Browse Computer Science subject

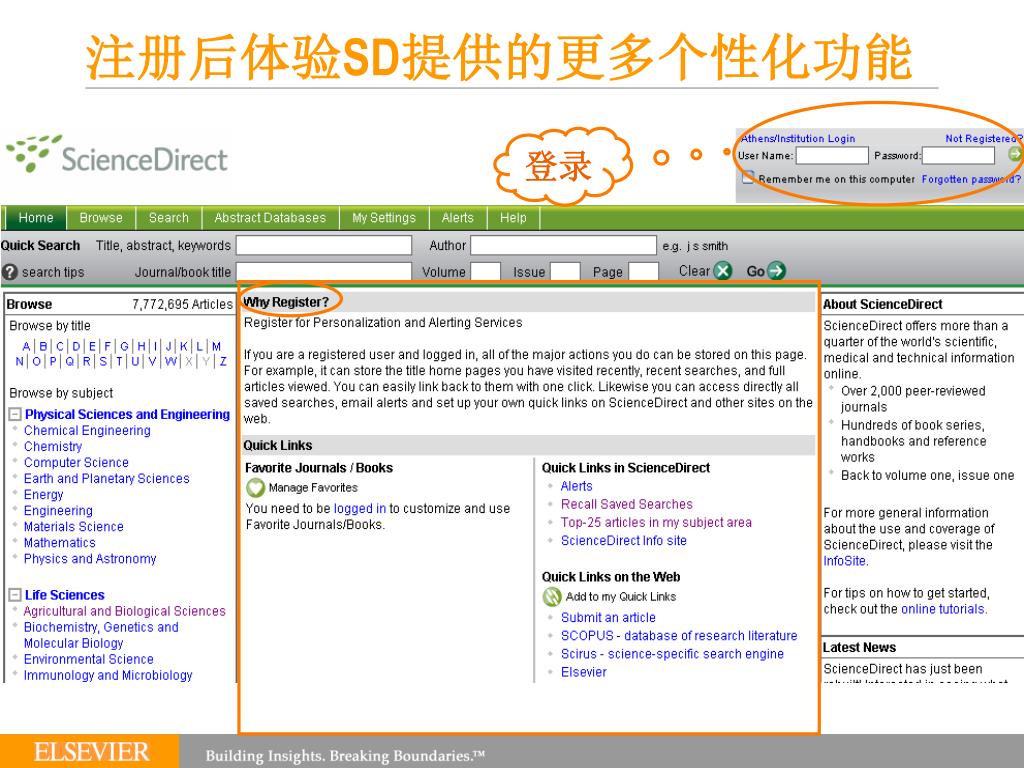(76, 463)
